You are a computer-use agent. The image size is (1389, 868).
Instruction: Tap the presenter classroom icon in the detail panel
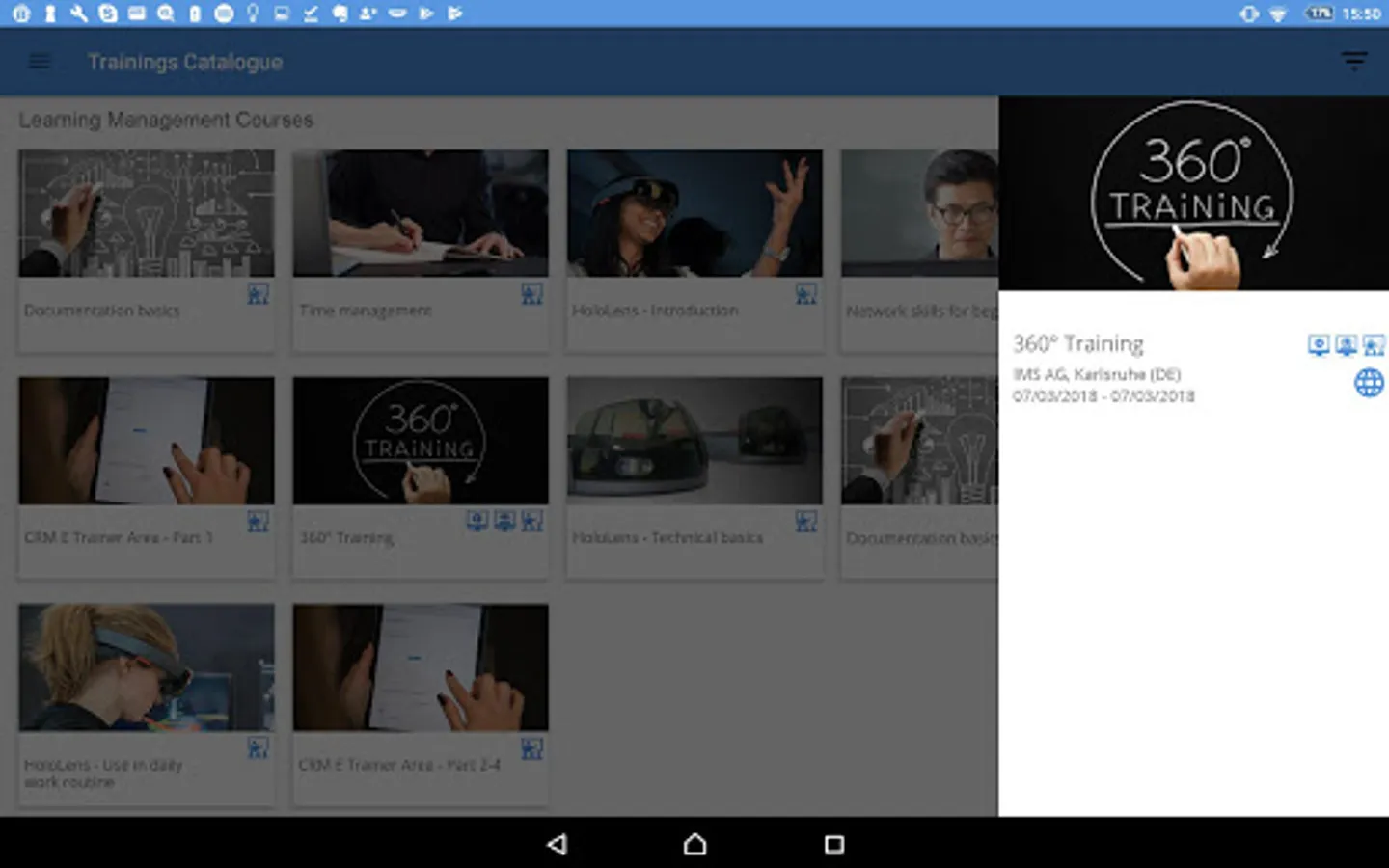pos(1374,345)
